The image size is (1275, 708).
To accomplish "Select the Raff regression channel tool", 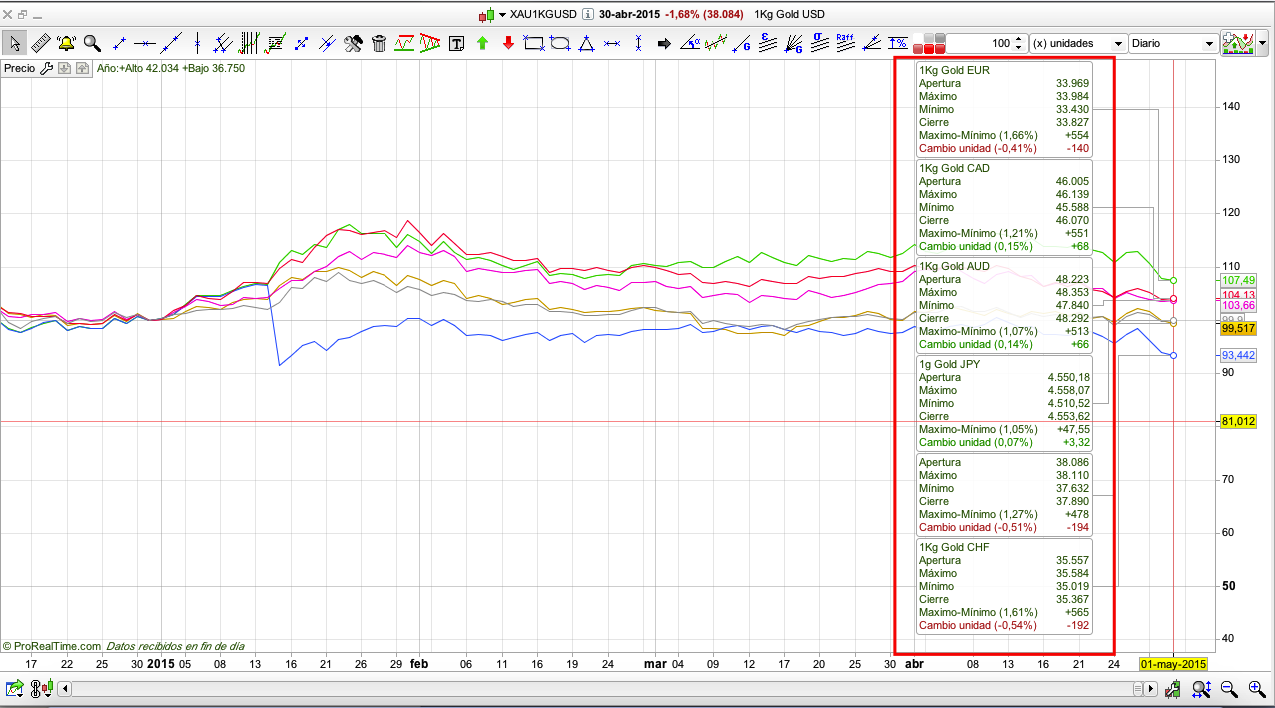I will tap(845, 43).
